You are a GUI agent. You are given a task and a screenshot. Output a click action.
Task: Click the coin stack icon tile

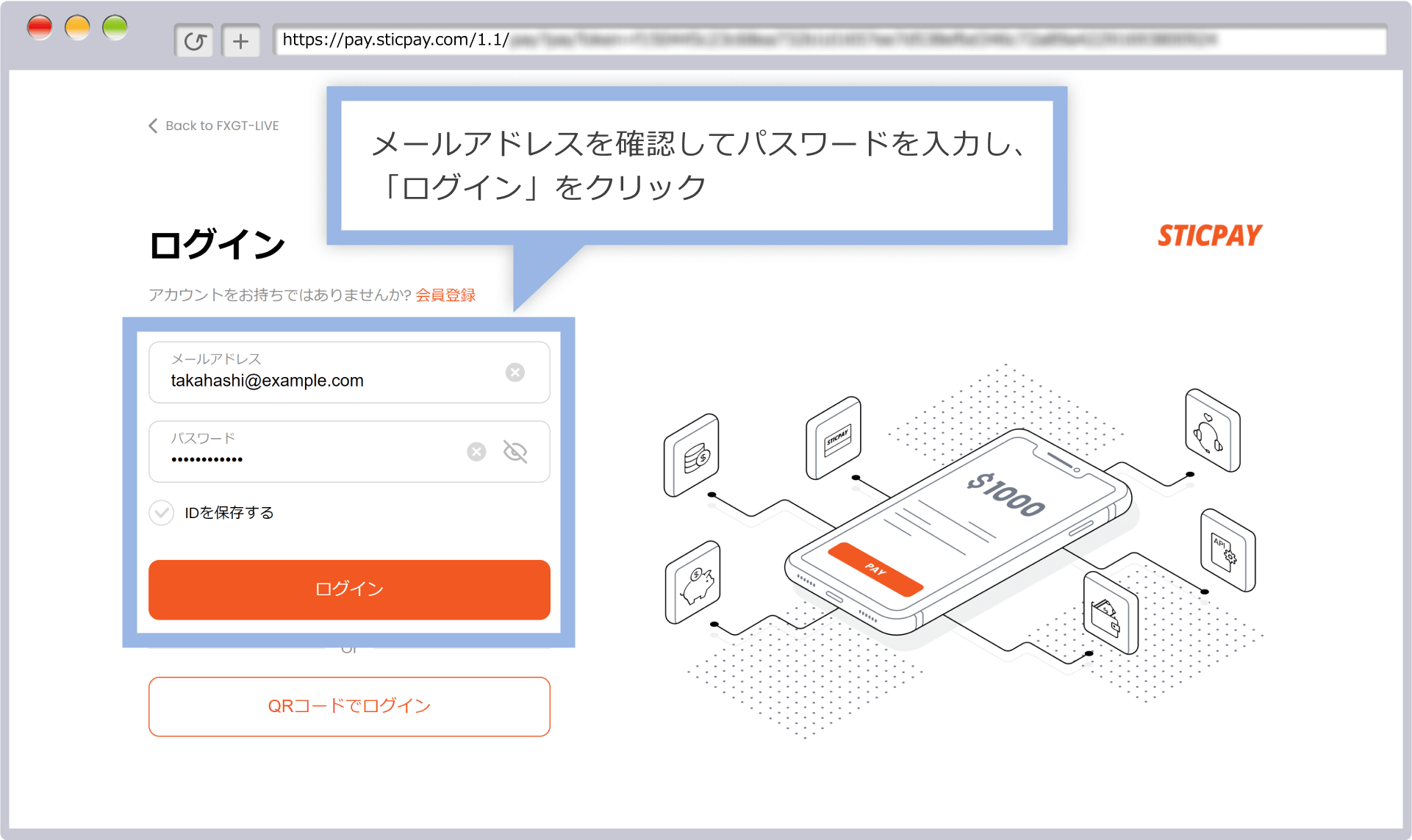tap(692, 456)
